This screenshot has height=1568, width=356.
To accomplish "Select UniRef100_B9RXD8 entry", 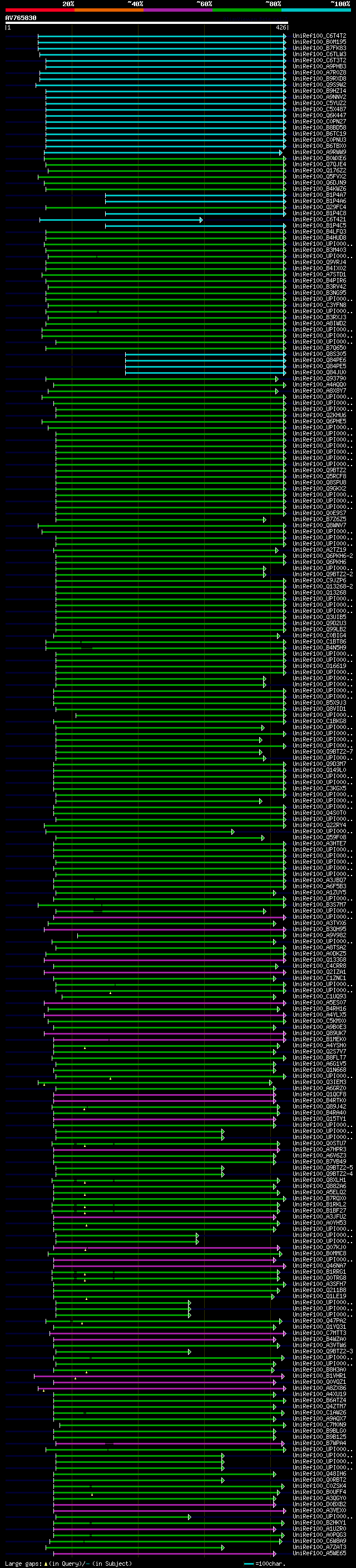I will click(319, 78).
